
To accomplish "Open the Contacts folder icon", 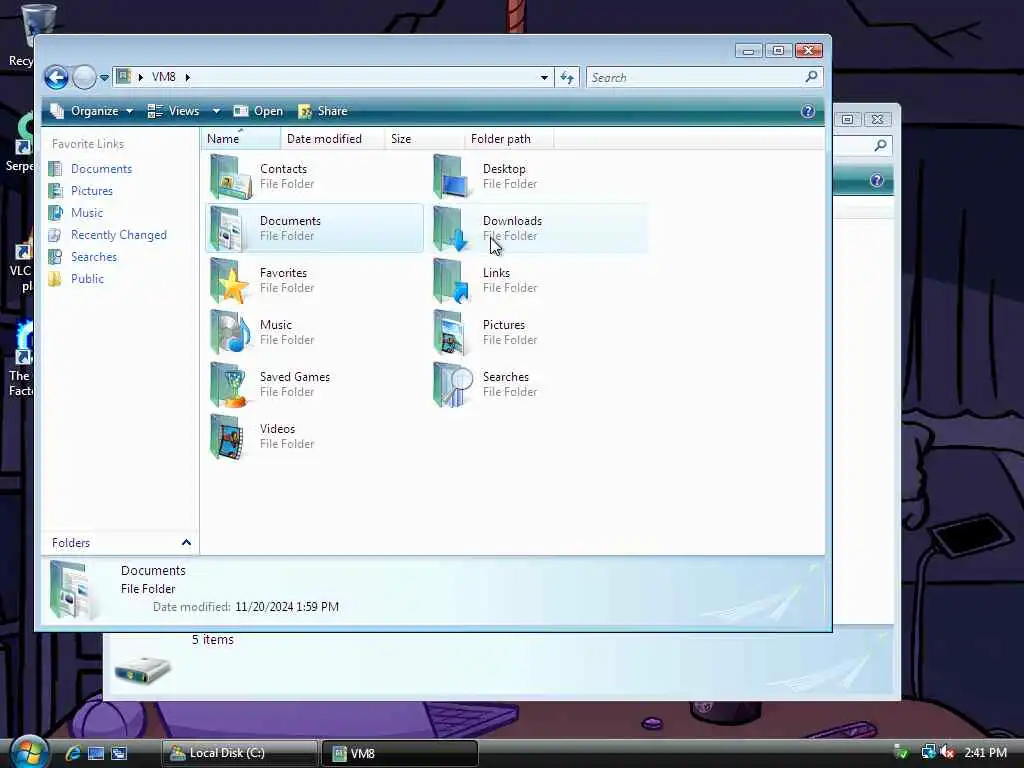I will (230, 177).
